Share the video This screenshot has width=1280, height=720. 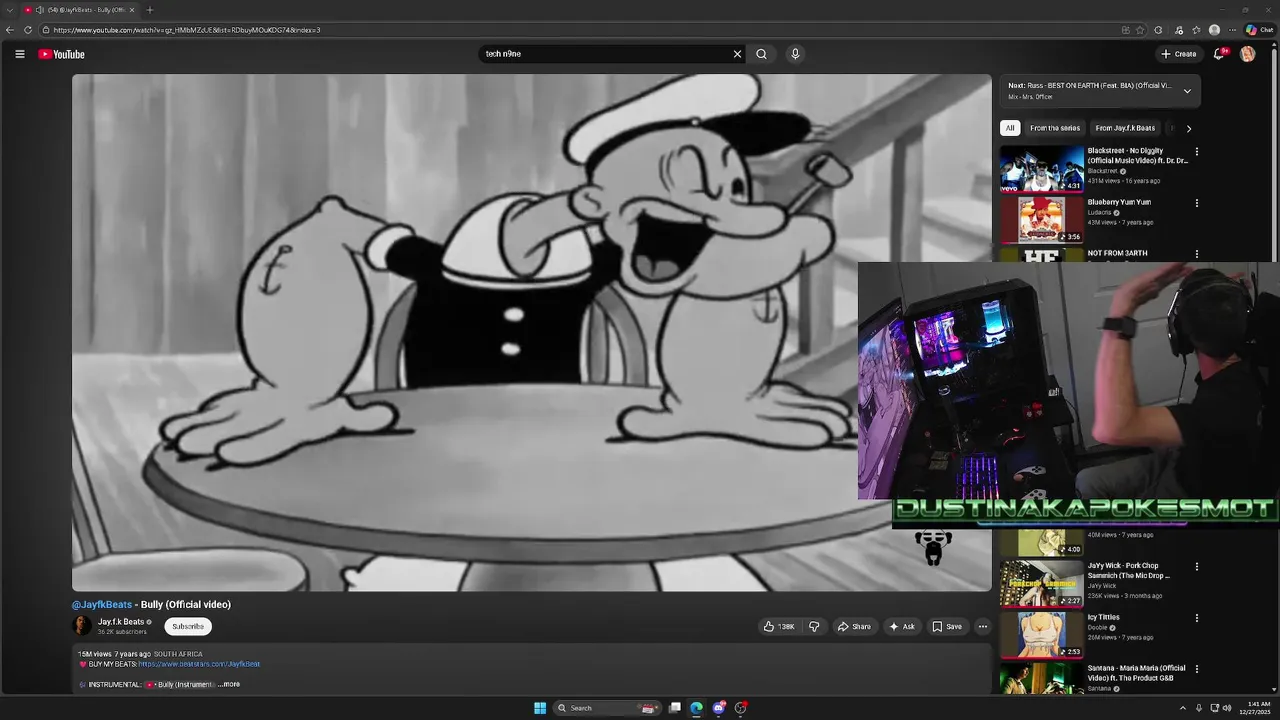854,627
